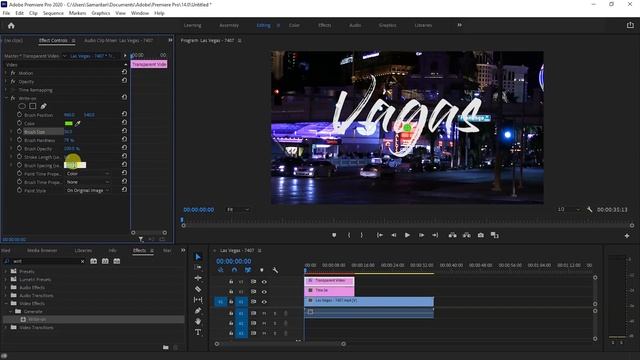
Task: Click the Brush Spacing value field being edited
Action: [75, 165]
